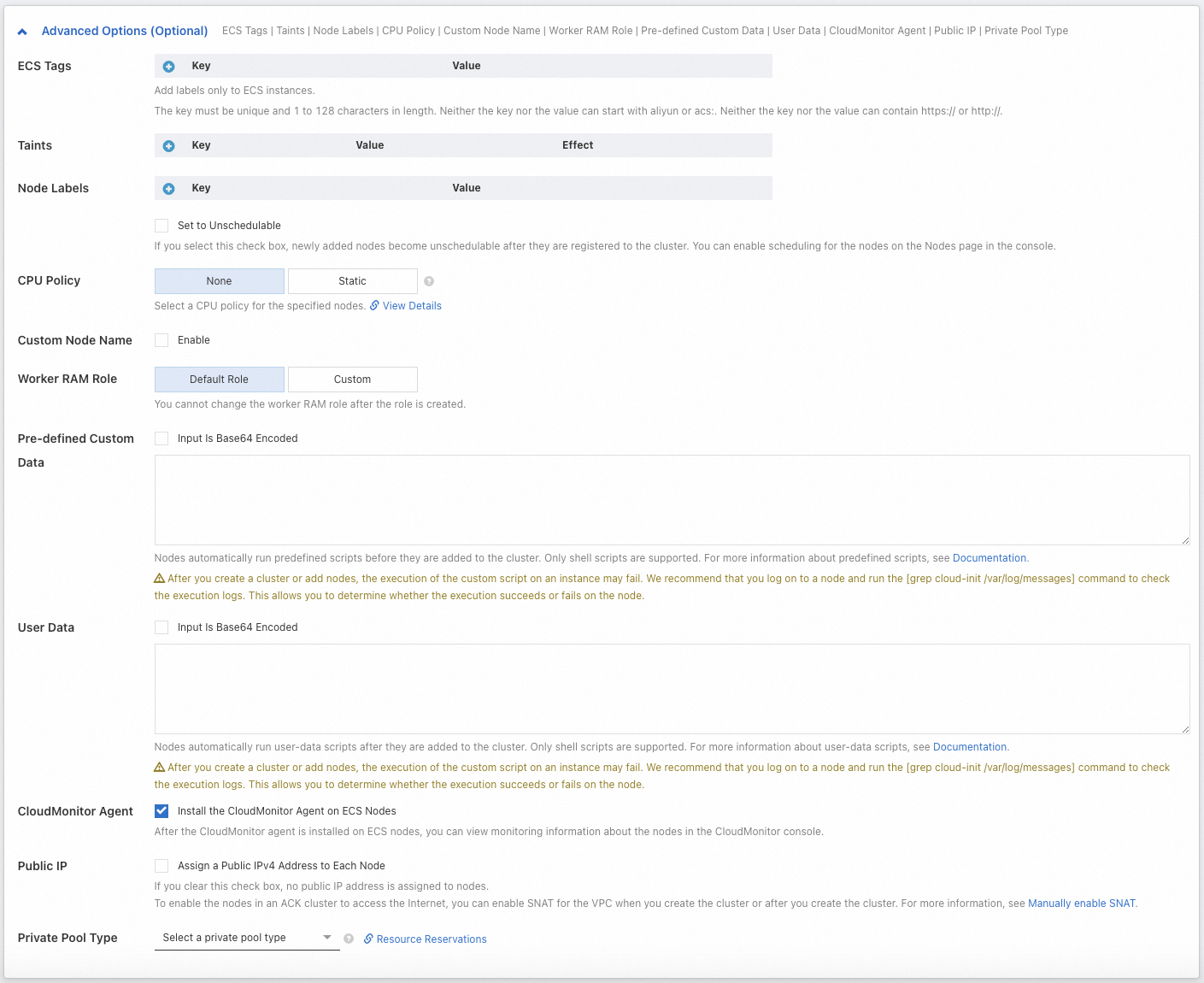Screen dimensions: 1204x983
Task: Select the Static CPU policy option
Action: (x=352, y=281)
